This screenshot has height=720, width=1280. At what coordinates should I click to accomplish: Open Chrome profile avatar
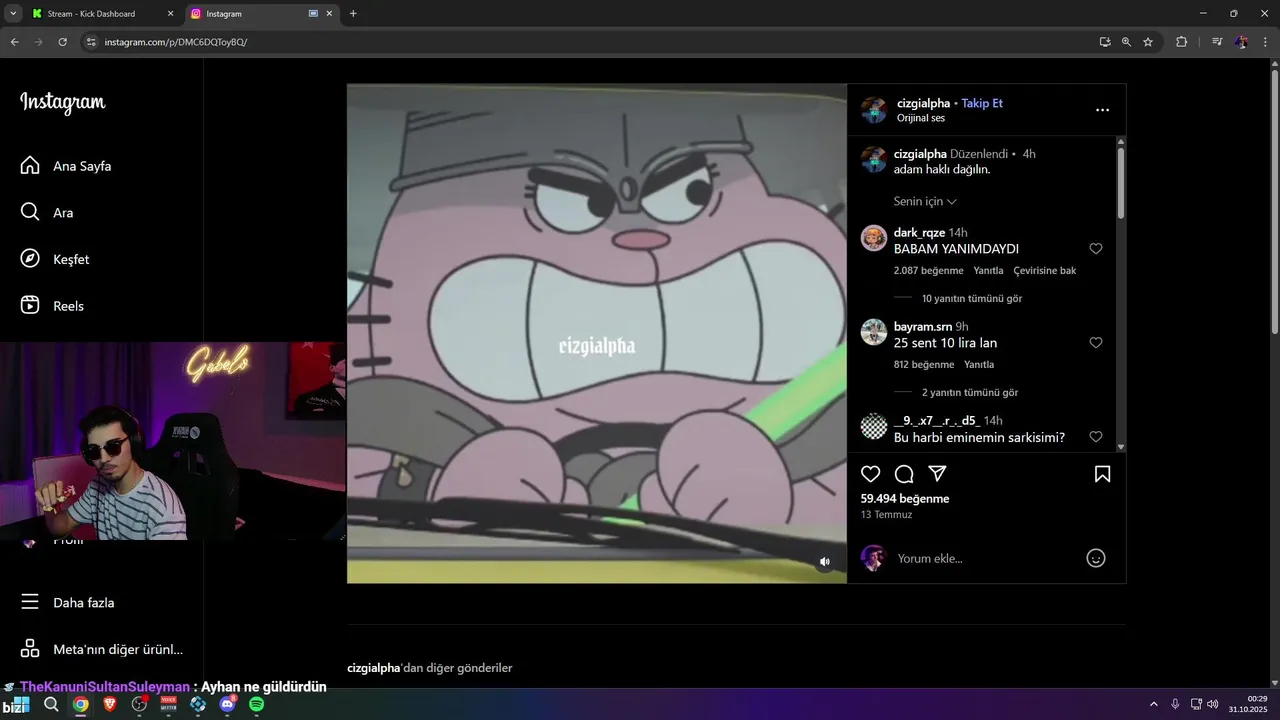click(x=1241, y=42)
